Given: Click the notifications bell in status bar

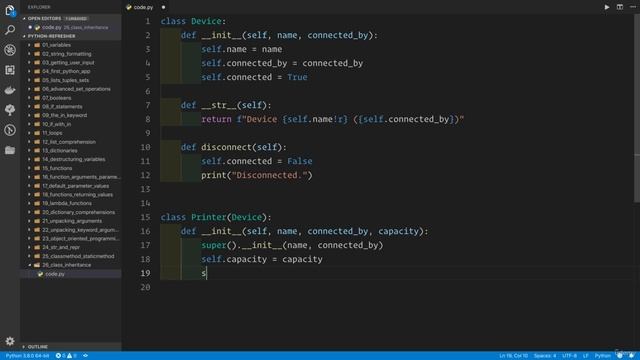Looking at the screenshot, I should (x=632, y=356).
